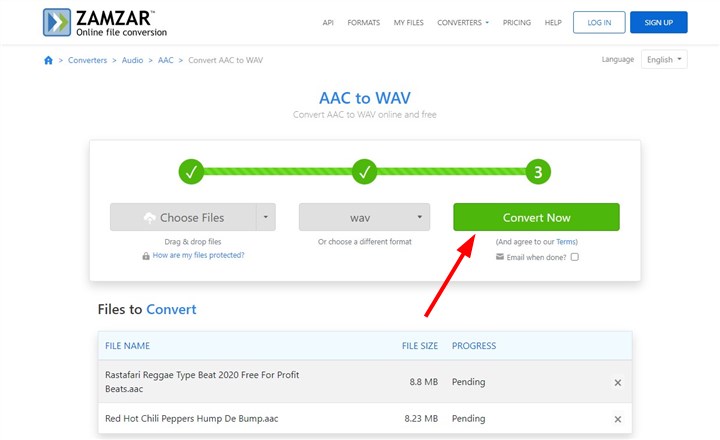Open How are my files protected link
The height and width of the screenshot is (440, 720).
[198, 255]
